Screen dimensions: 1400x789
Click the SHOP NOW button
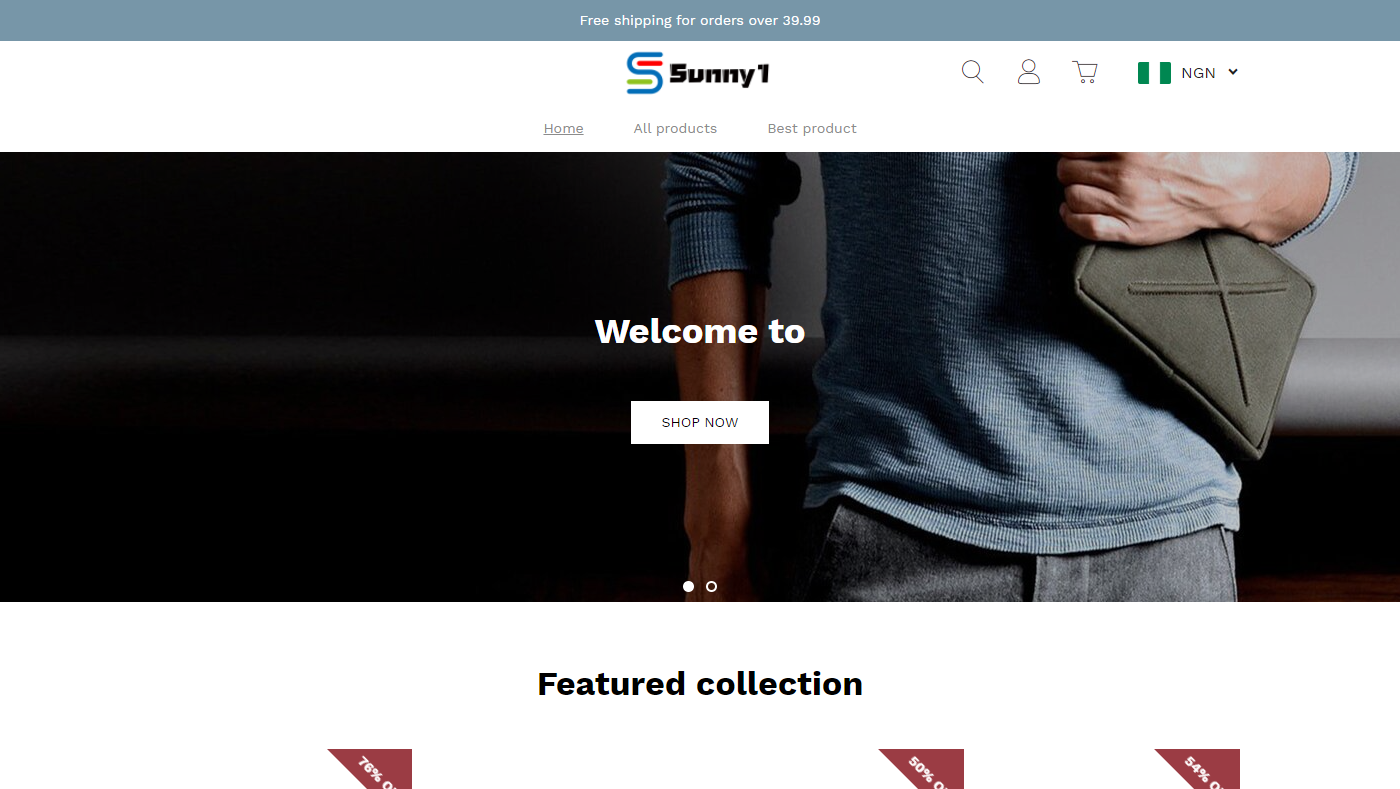coord(700,422)
